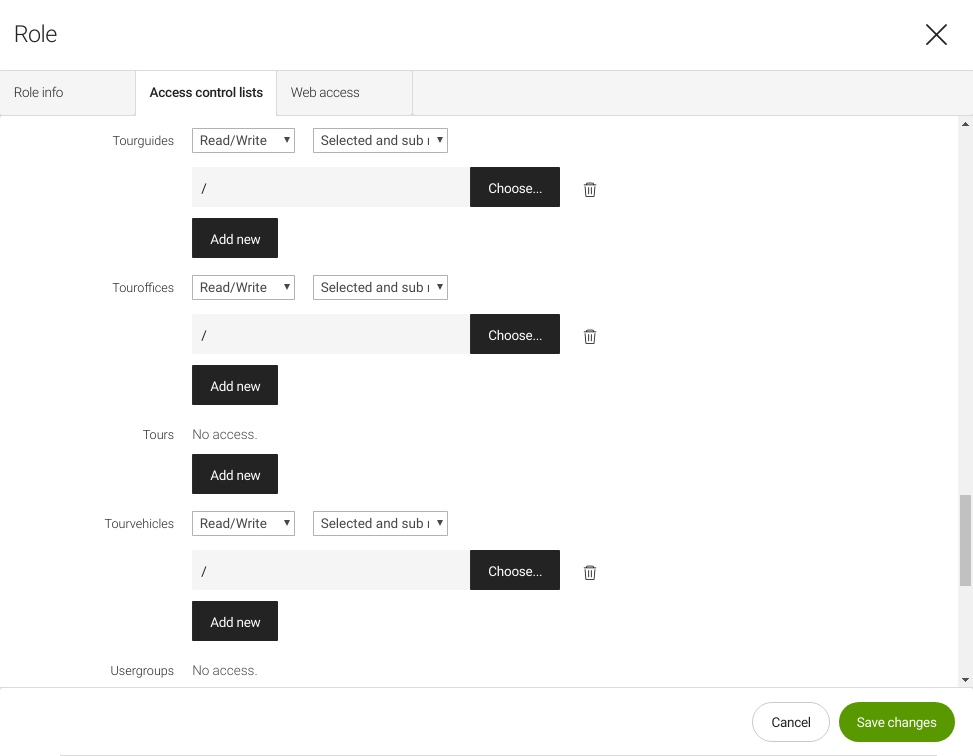Open Tourguides 'Selected and sub' scope dropdown
Viewport: 973px width, 756px height.
(x=380, y=141)
